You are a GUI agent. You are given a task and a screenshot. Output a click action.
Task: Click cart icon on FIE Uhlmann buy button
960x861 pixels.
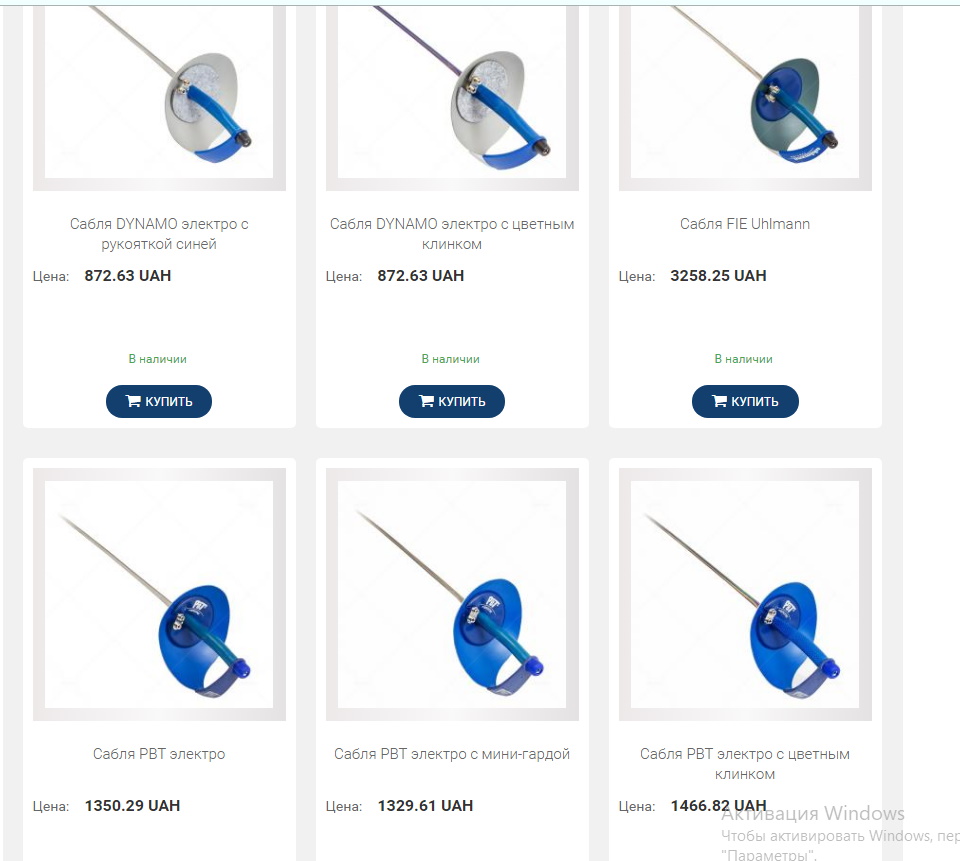[x=719, y=401]
